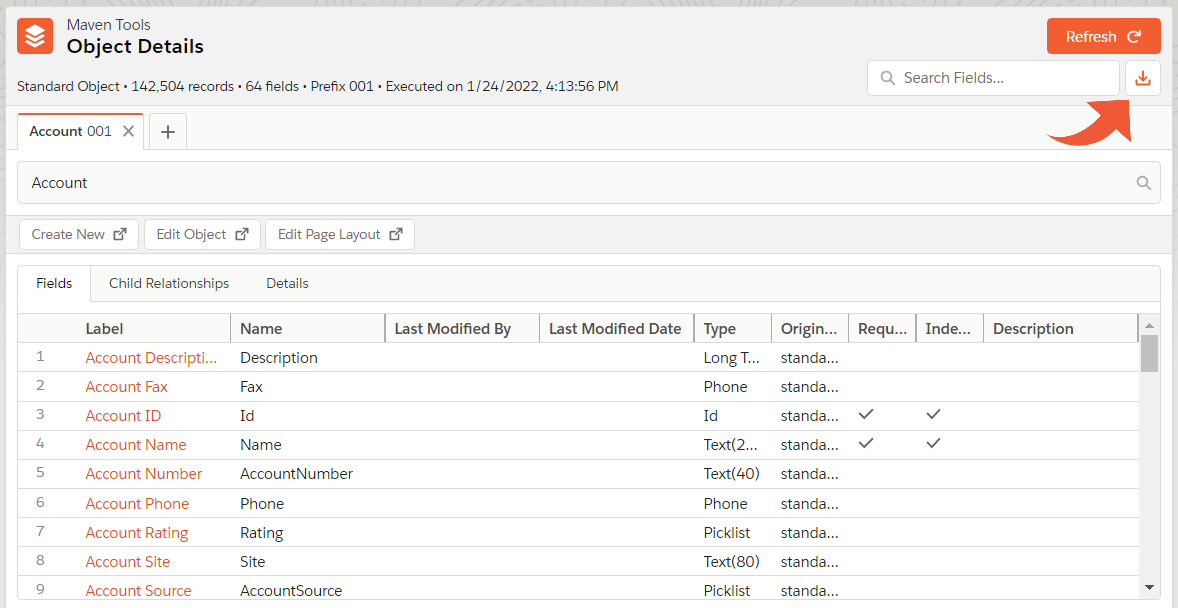Click the vertical scrollbar thumb

point(1149,353)
